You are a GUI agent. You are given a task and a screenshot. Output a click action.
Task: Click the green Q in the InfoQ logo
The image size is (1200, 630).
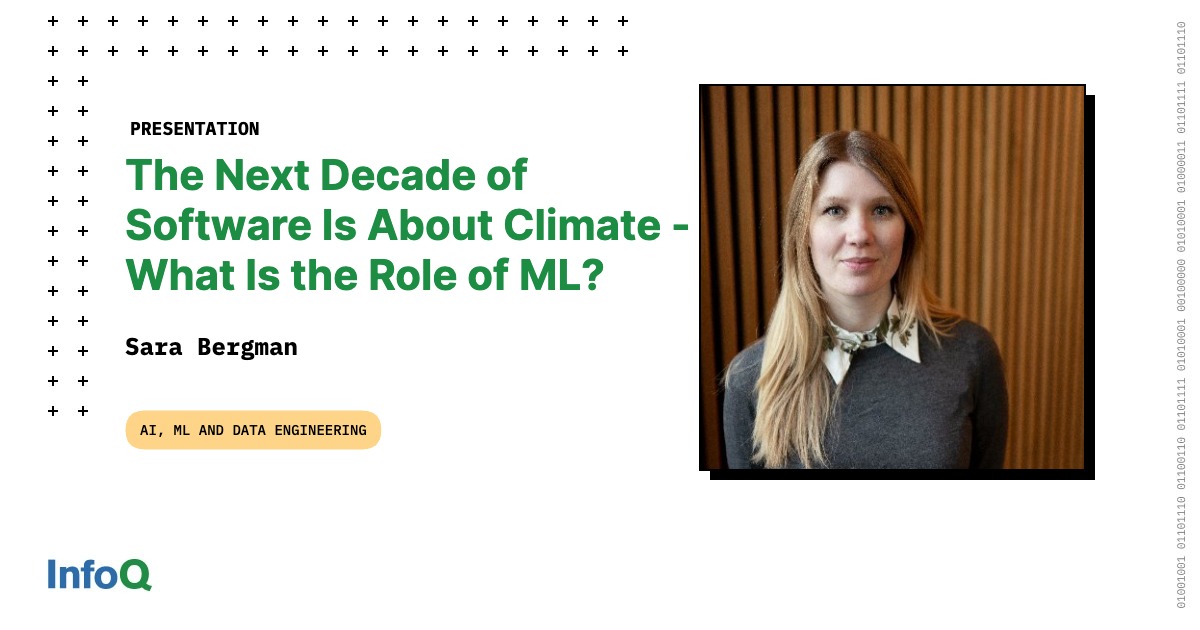tap(137, 575)
